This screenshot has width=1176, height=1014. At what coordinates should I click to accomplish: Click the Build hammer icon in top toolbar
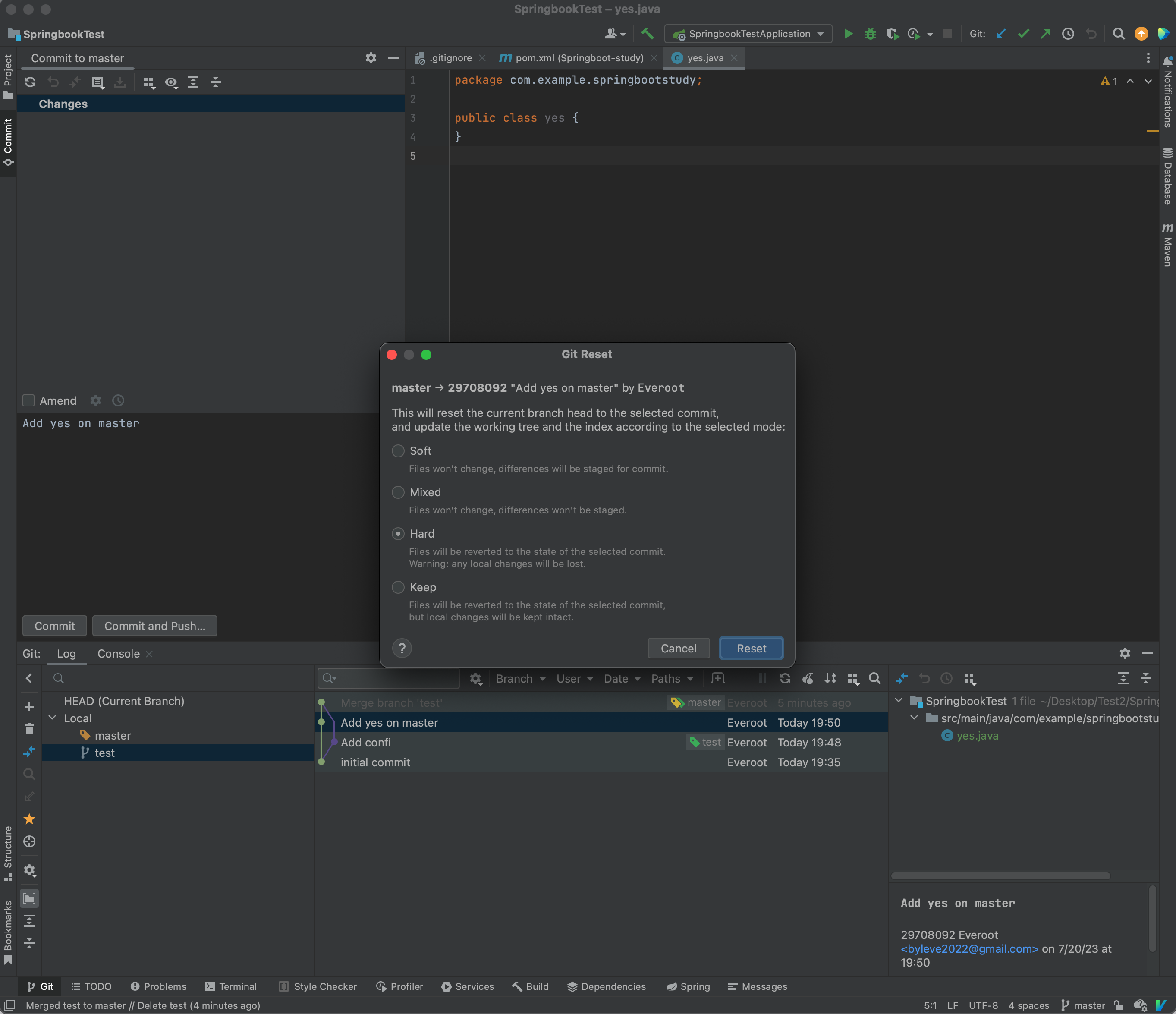[x=648, y=34]
